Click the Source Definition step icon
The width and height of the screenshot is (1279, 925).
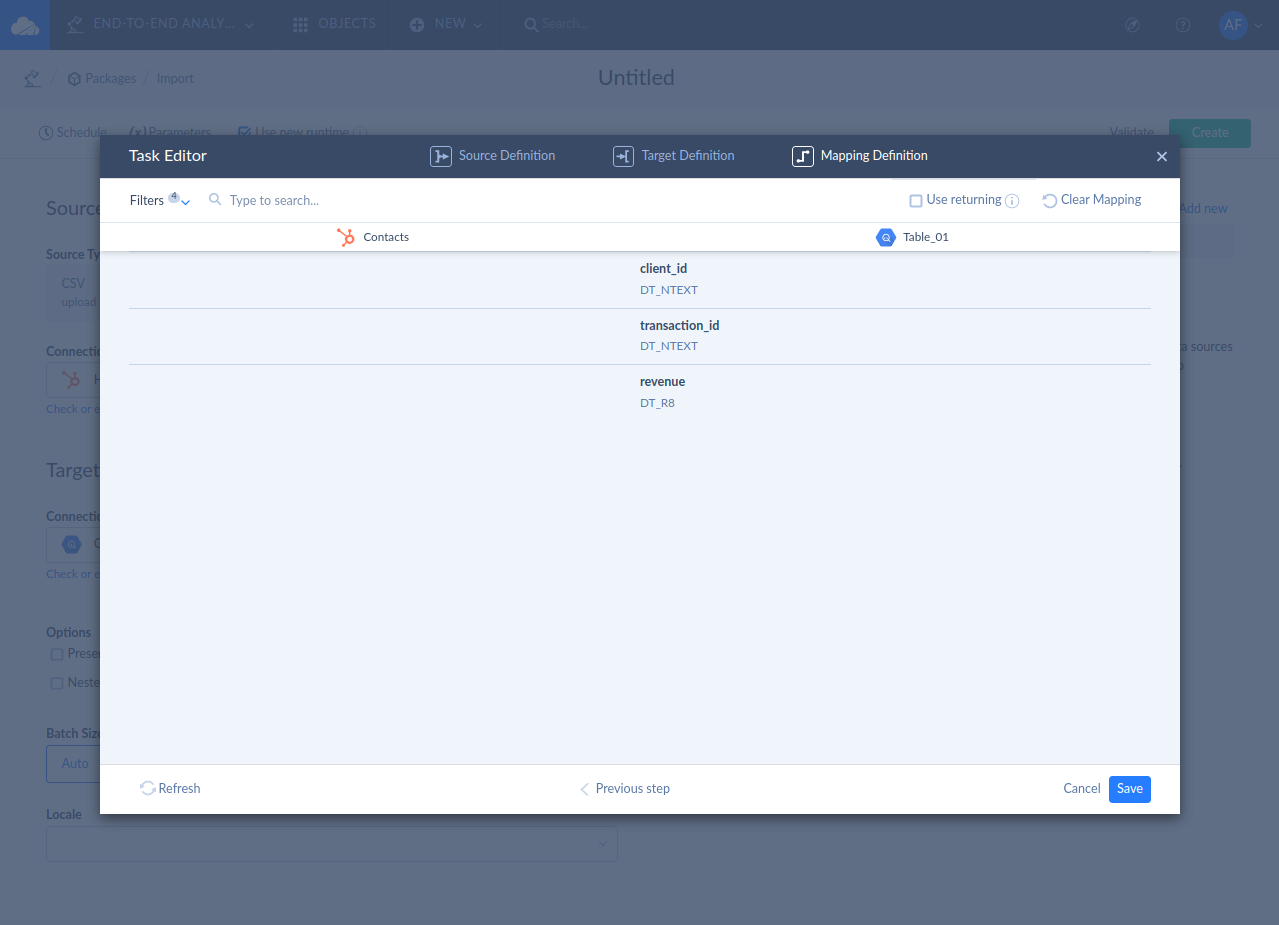441,156
